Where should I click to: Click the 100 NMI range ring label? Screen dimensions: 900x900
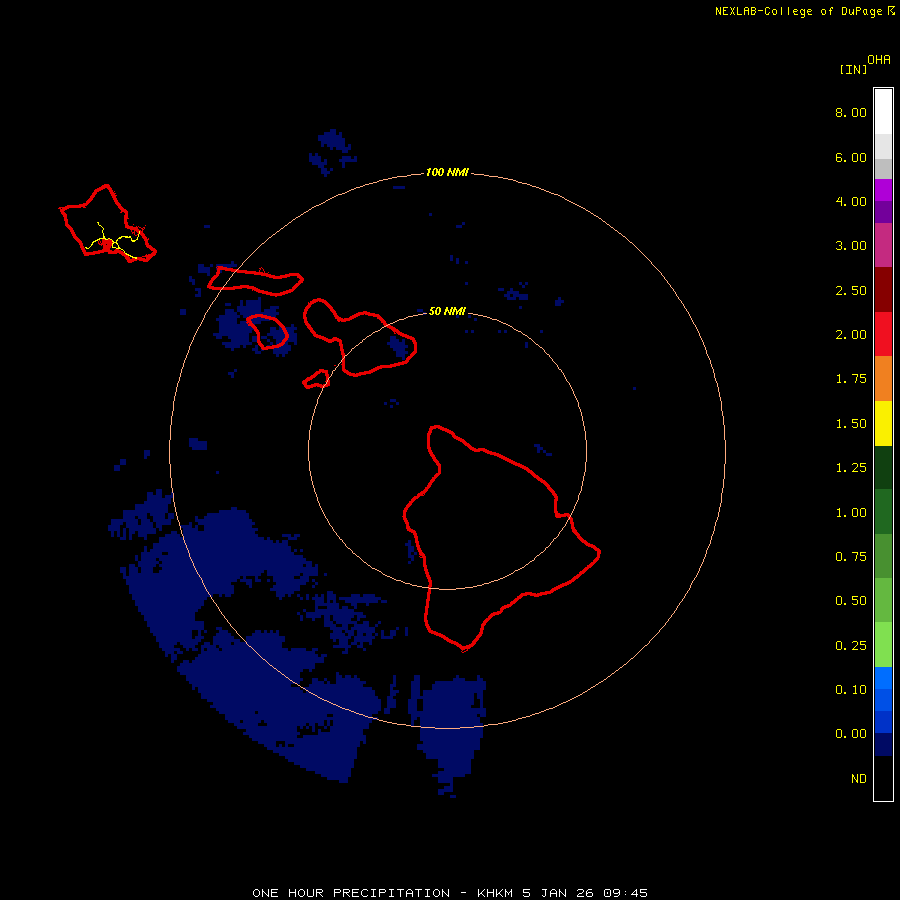pyautogui.click(x=447, y=172)
